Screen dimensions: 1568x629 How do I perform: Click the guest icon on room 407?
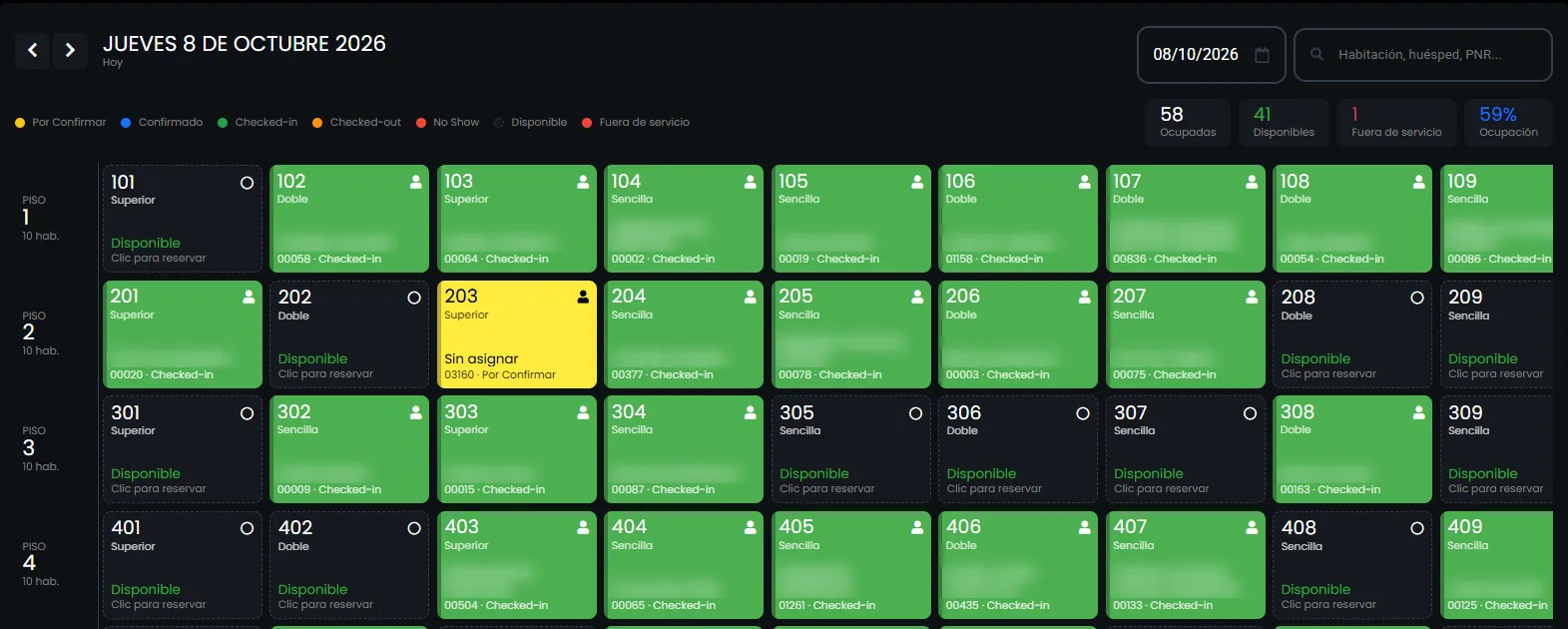pyautogui.click(x=1252, y=528)
